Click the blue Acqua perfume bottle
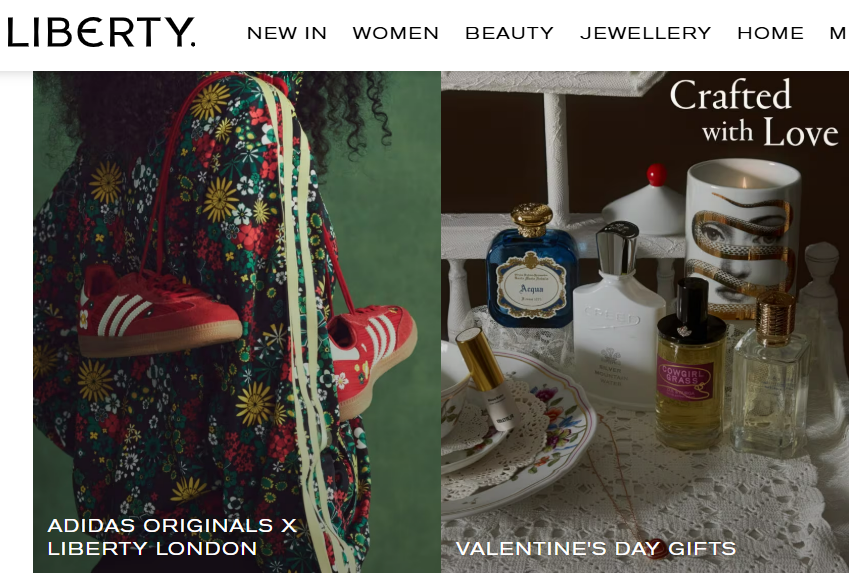The image size is (849, 585). tap(532, 267)
